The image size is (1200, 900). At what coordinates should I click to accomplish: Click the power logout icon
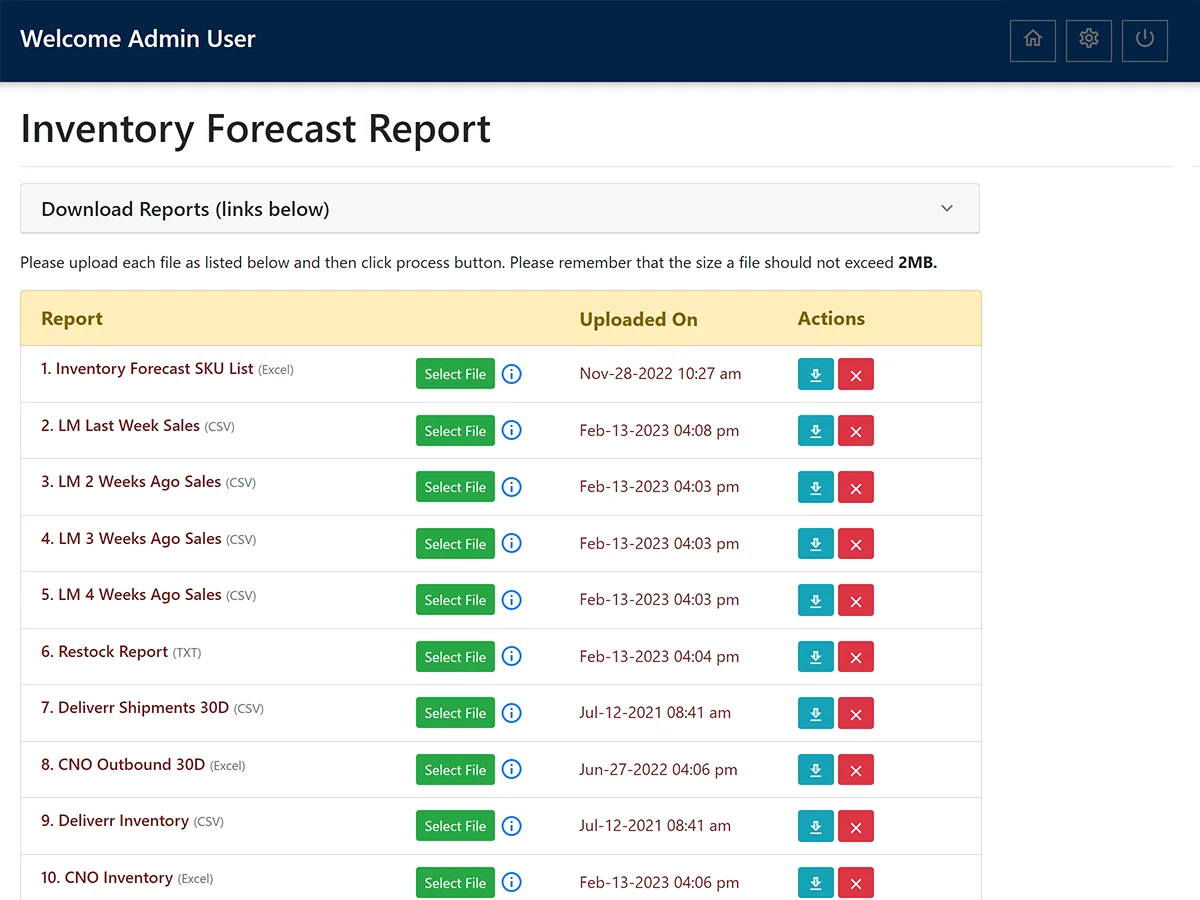coord(1145,40)
